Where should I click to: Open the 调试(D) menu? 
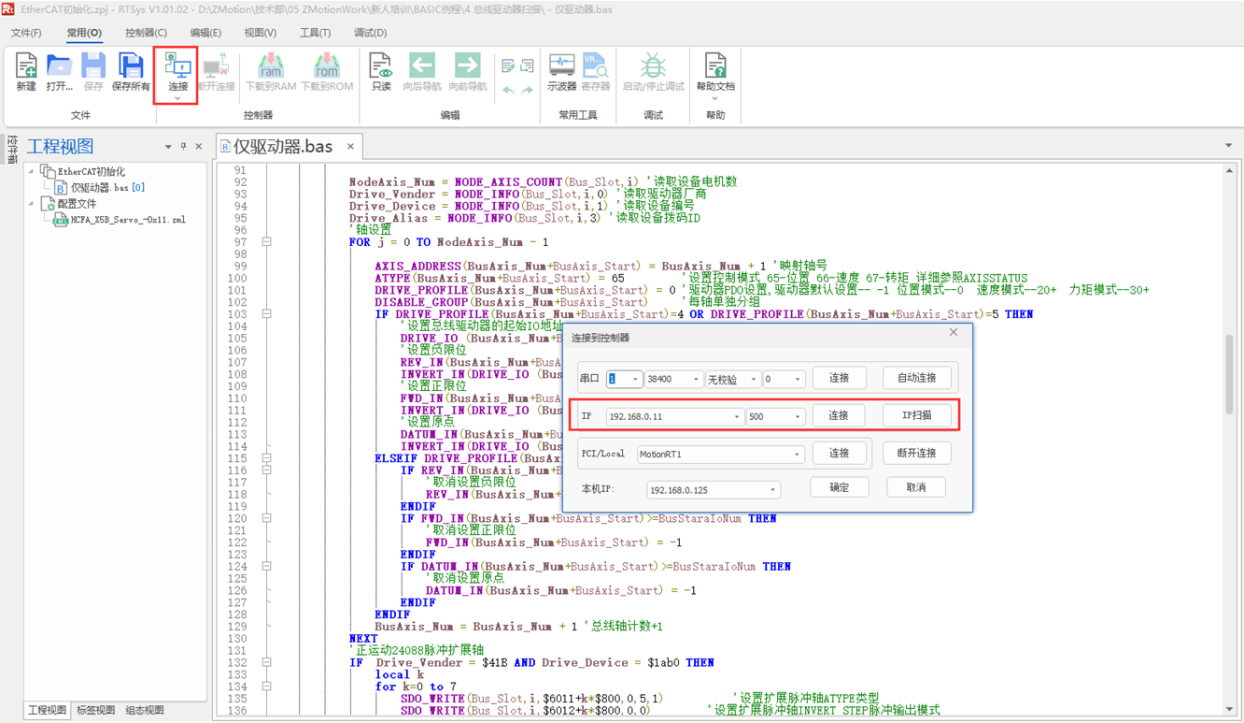tap(370, 32)
